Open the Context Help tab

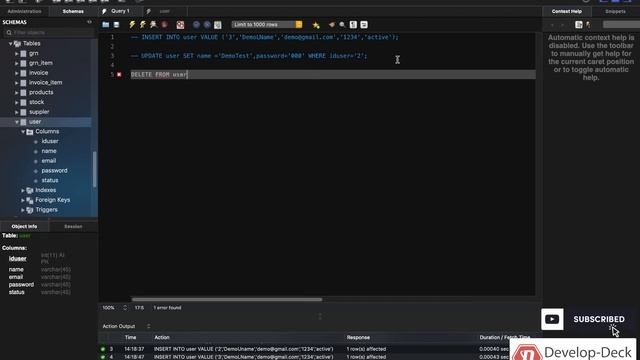(x=567, y=11)
